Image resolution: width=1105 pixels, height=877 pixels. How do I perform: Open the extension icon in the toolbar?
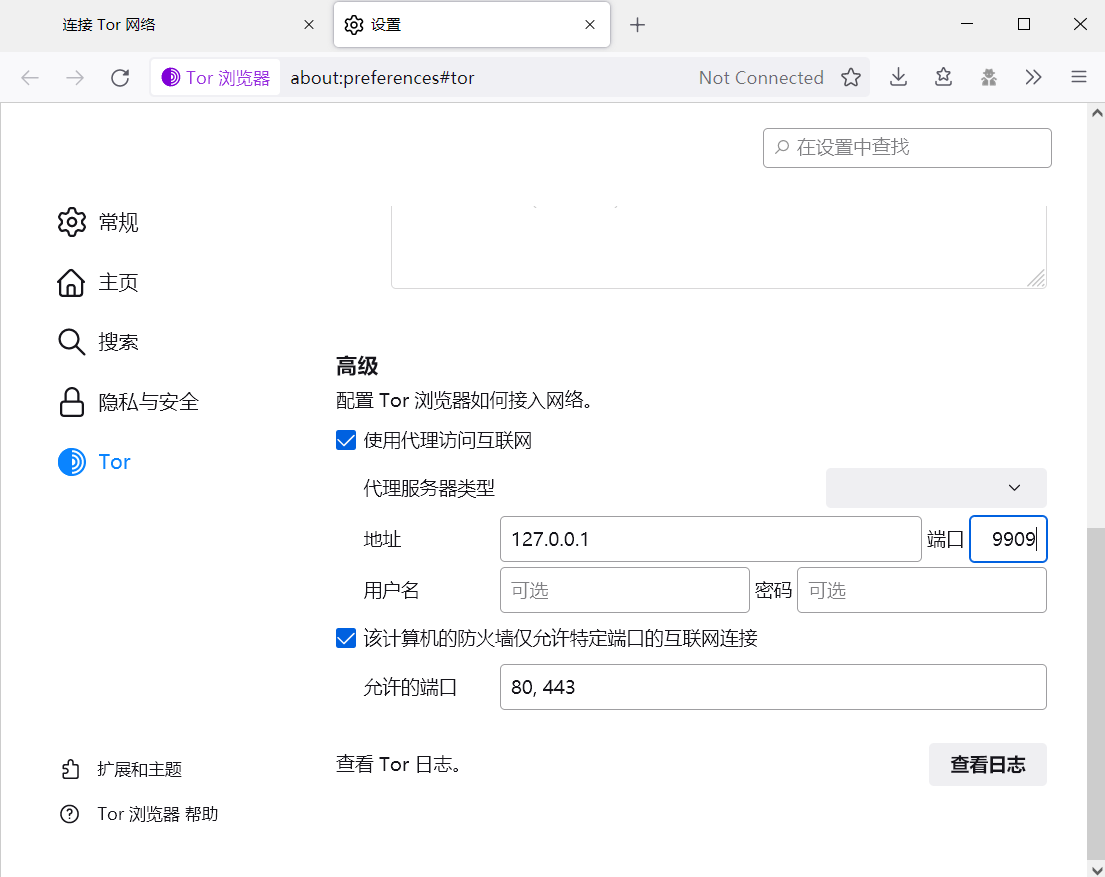pos(989,78)
